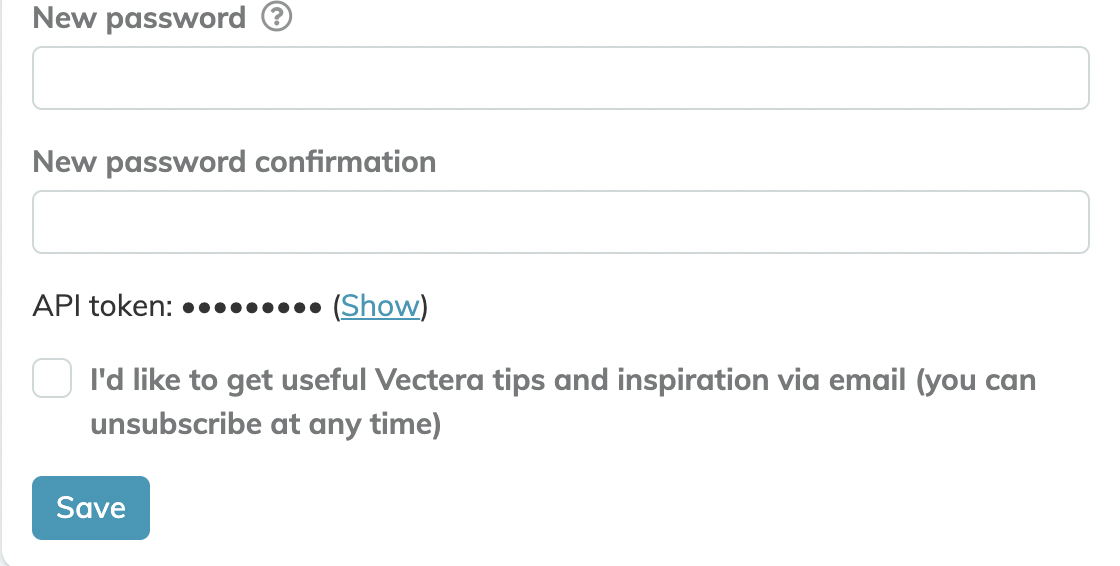The width and height of the screenshot is (1120, 566).
Task: Select the New password confirmation label
Action: 234,162
